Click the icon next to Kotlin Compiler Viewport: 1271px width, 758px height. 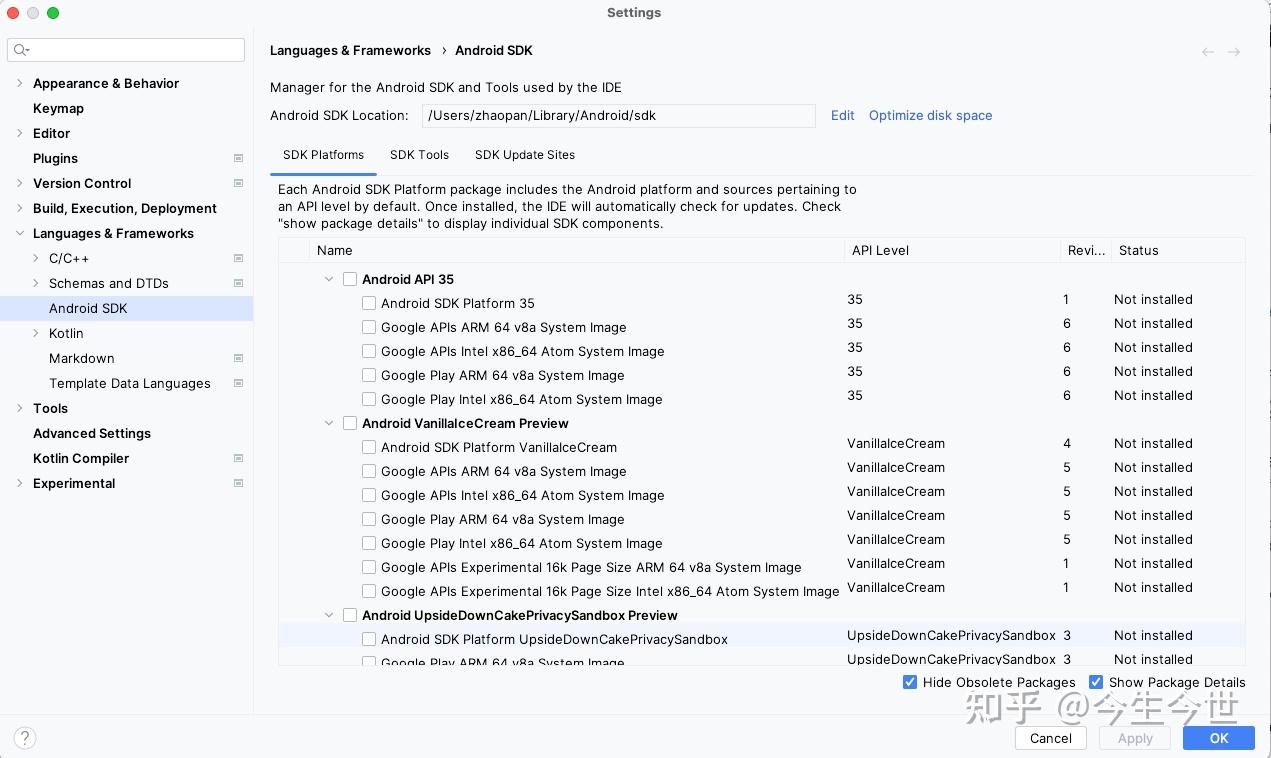coord(238,458)
